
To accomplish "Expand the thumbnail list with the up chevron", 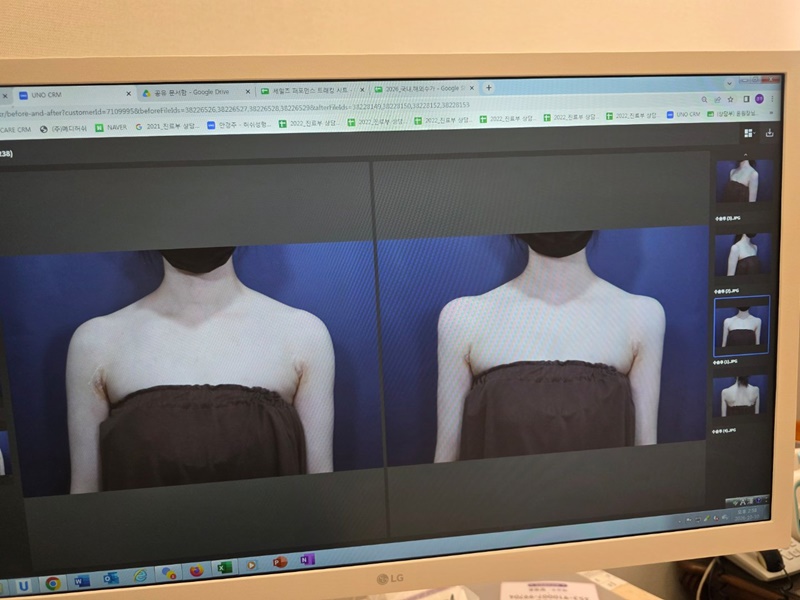I will pos(745,154).
